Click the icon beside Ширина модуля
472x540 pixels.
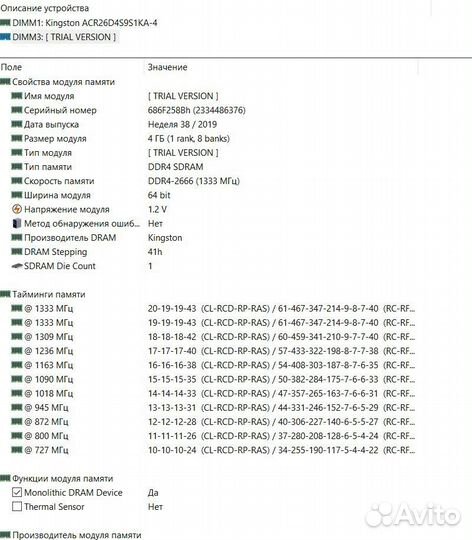coord(17,195)
